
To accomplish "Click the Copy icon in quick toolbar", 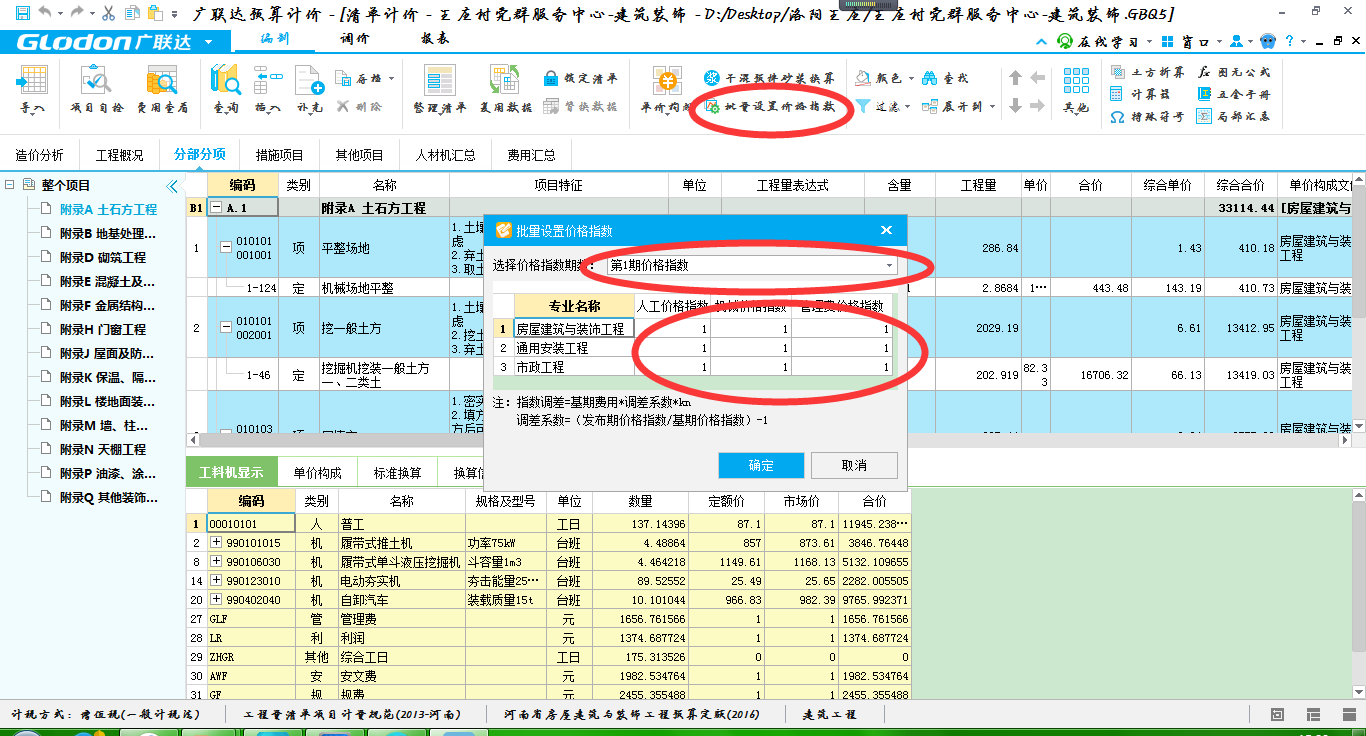I will coord(131,13).
